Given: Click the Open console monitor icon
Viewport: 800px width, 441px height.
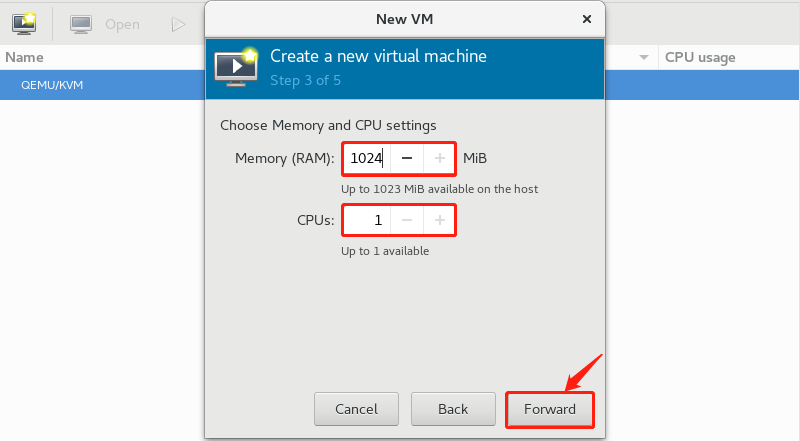Looking at the screenshot, I should 82,24.
